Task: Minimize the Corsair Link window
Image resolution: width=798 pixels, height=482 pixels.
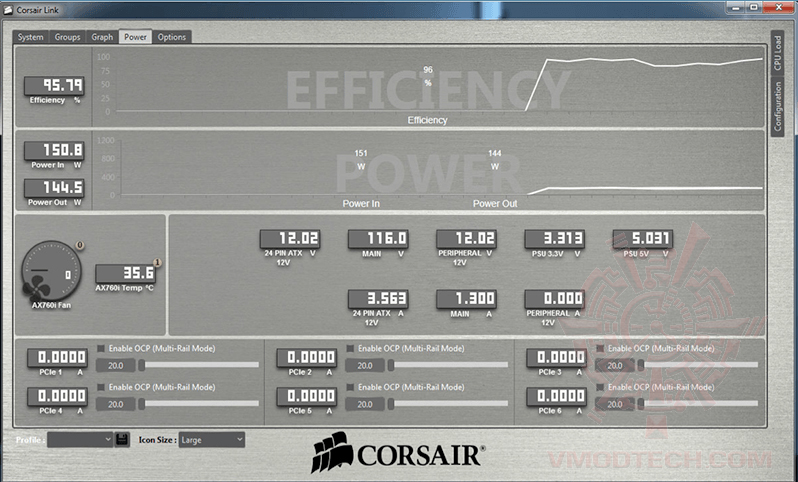Action: point(736,8)
